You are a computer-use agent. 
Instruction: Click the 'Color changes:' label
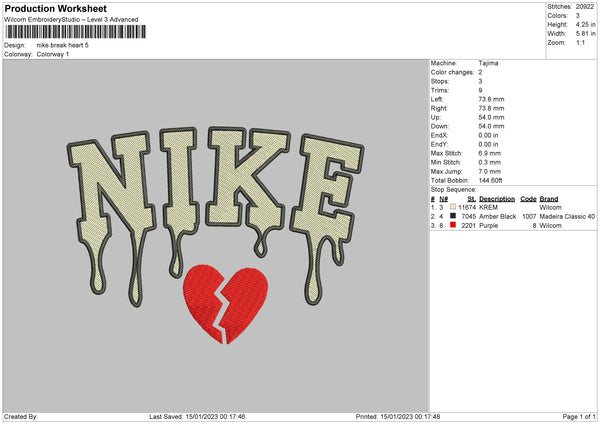tap(452, 72)
